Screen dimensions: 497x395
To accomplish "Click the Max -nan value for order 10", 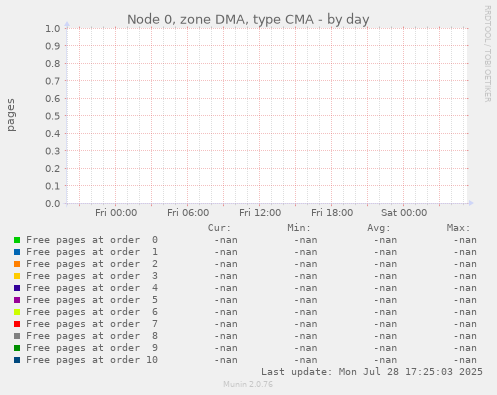I will pos(465,360).
